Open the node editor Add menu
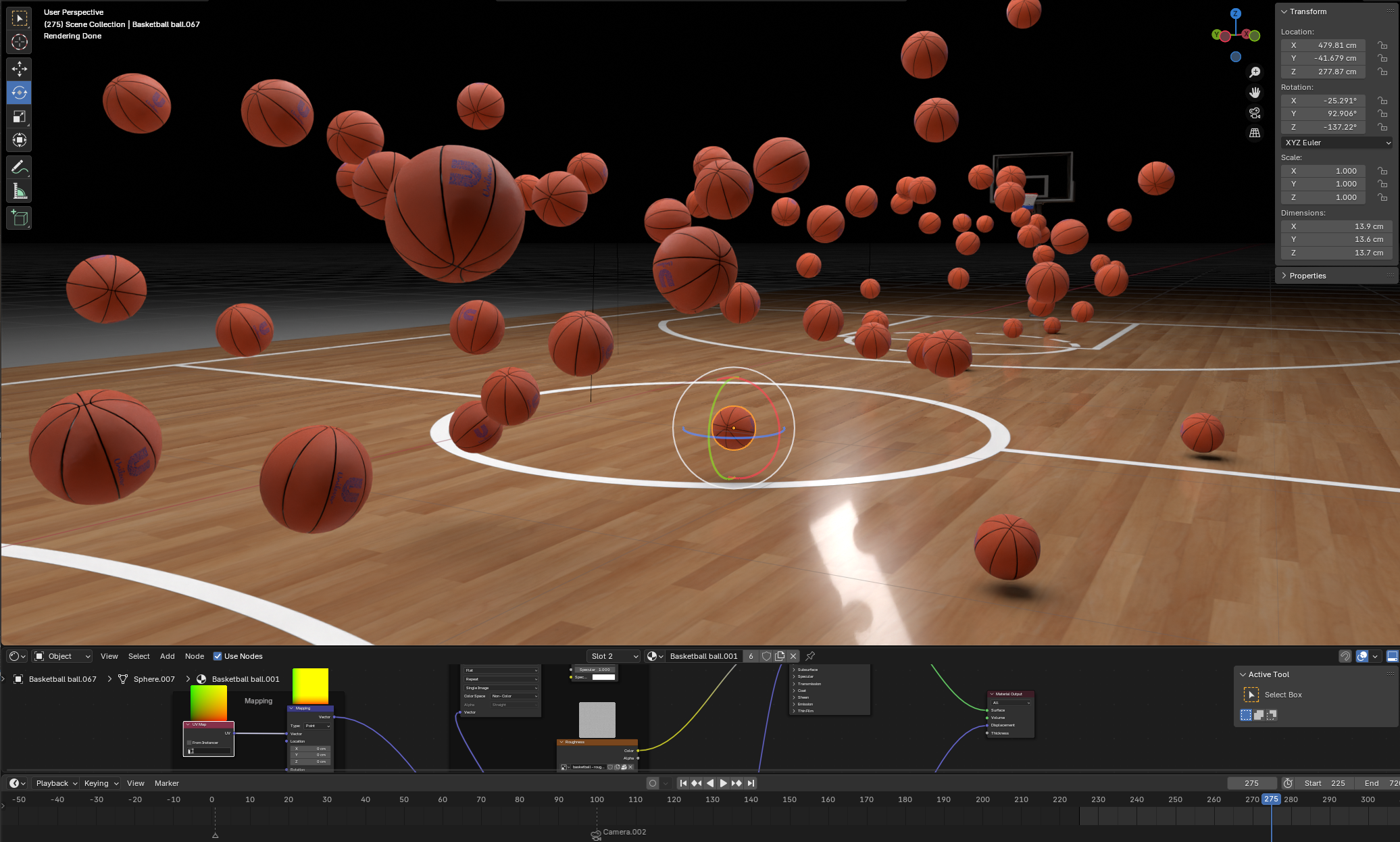Viewport: 1400px width, 842px height. point(167,656)
